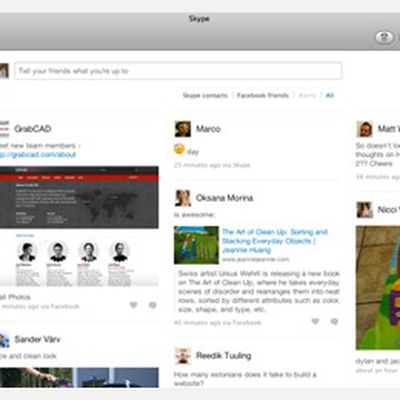
Task: Open Reedik Tuuling's profile name
Action: 224,356
